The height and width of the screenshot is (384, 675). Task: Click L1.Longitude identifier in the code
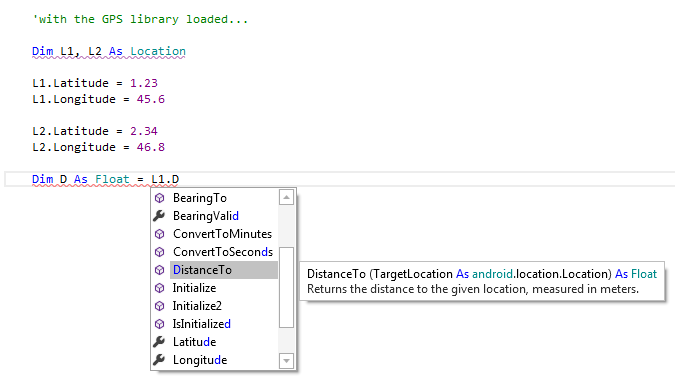point(74,99)
